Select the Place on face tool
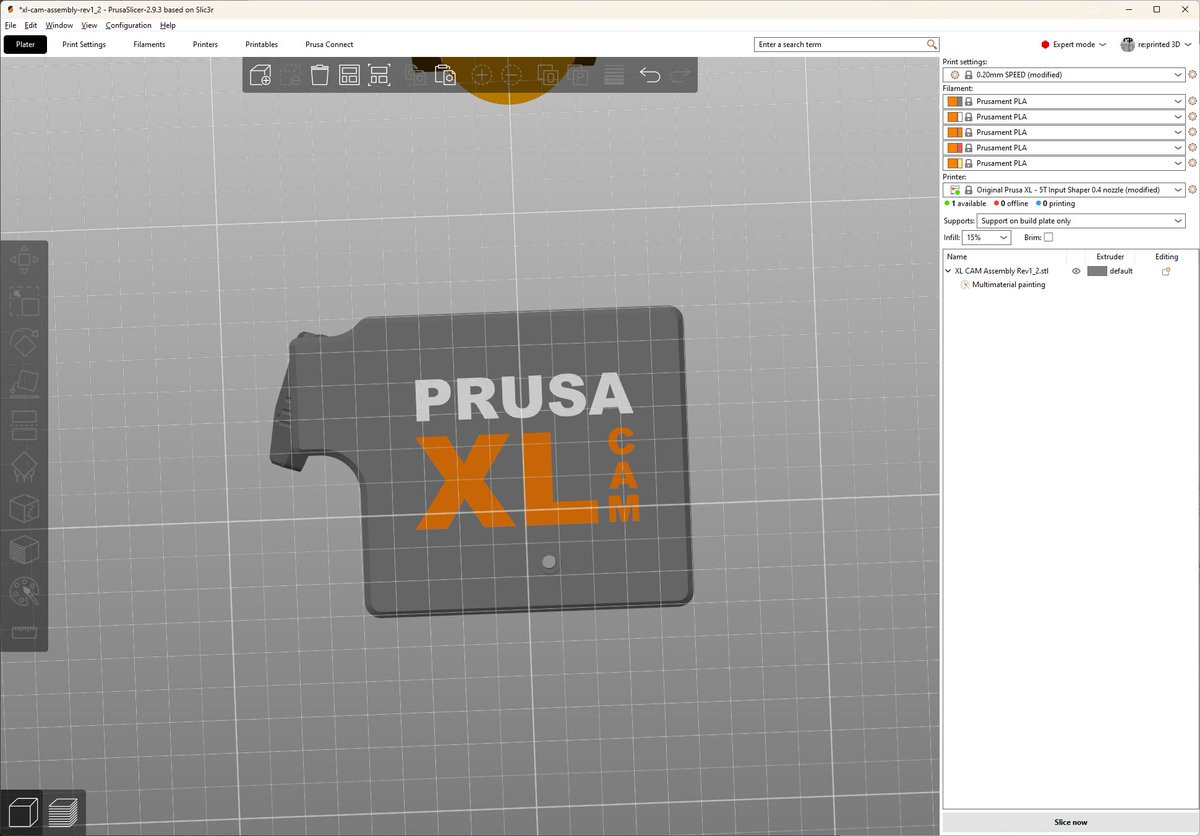Image resolution: width=1200 pixels, height=836 pixels. 24,382
